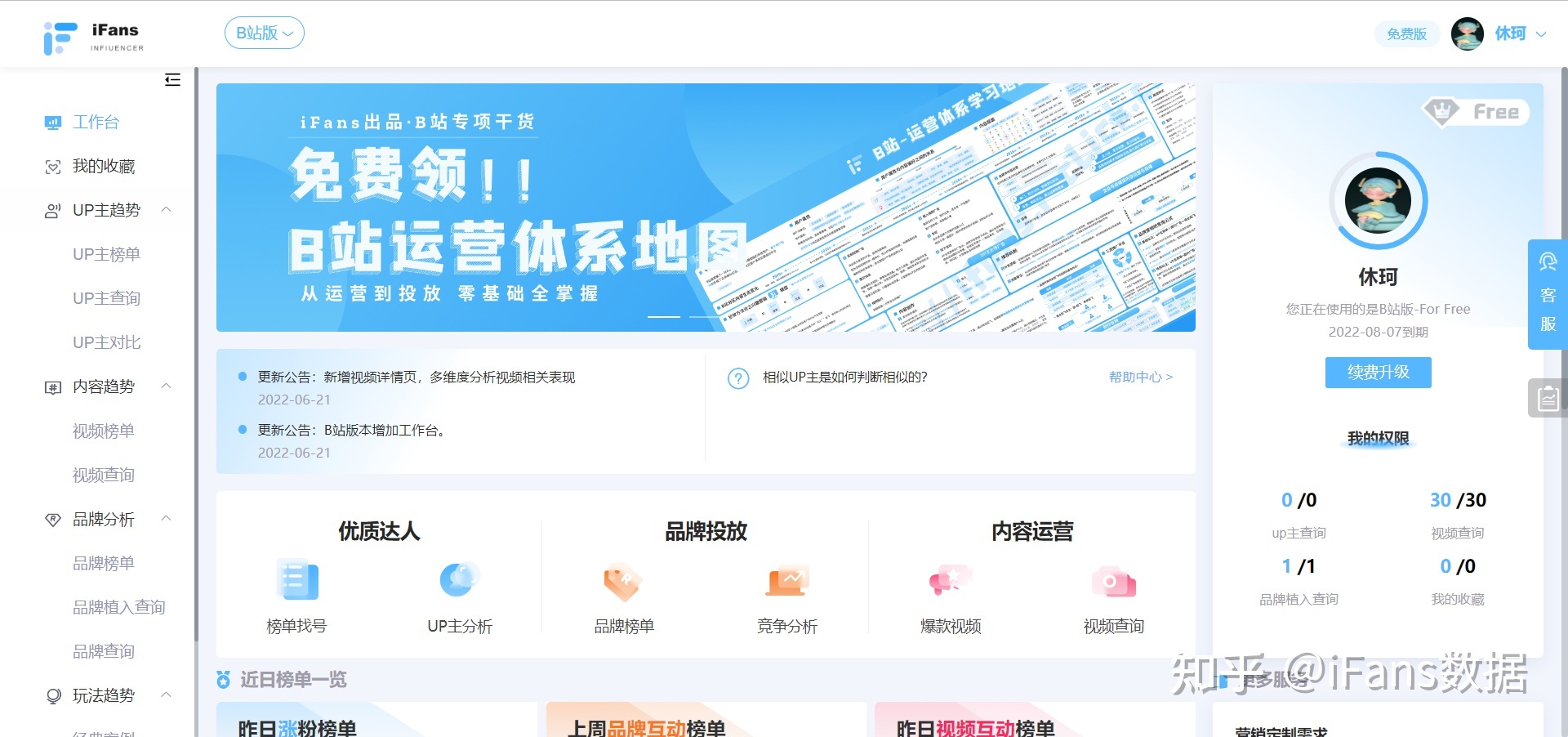The height and width of the screenshot is (737, 1568).
Task: Click the 1/1 品牌植入查询 quota
Action: pyautogui.click(x=1298, y=581)
